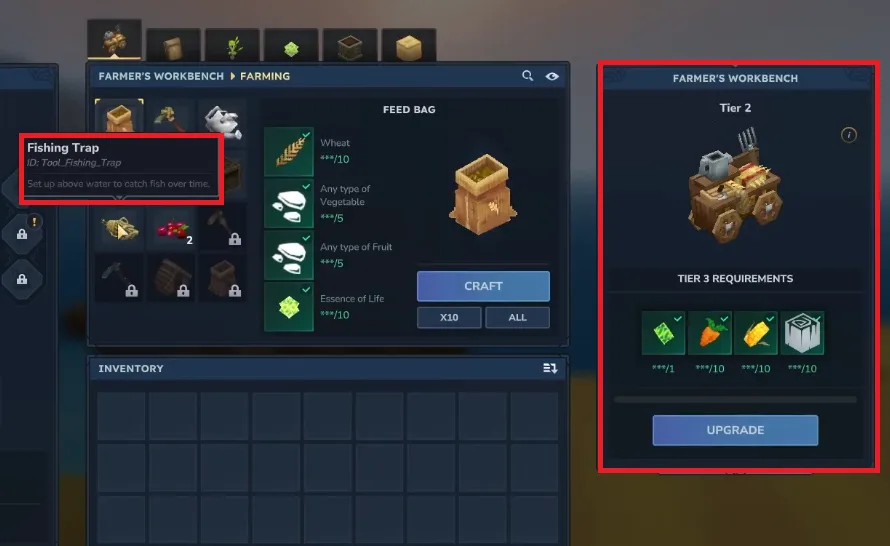Switch to the green essence category tab
Screen dimensions: 890x546
291,45
